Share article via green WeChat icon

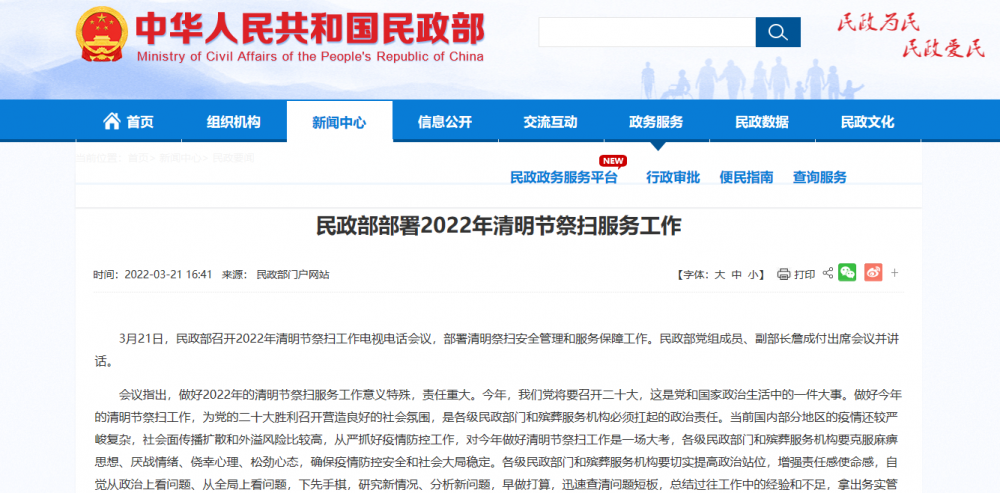(847, 273)
